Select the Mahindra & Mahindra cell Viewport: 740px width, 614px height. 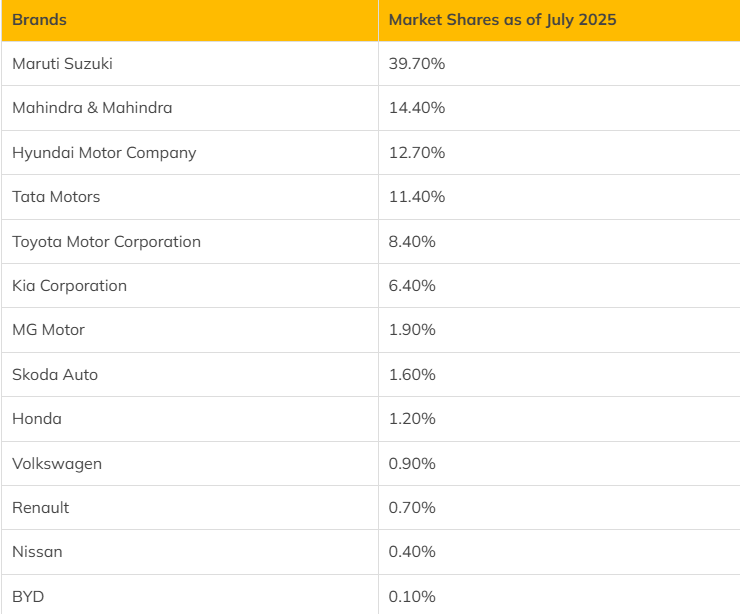(x=92, y=108)
